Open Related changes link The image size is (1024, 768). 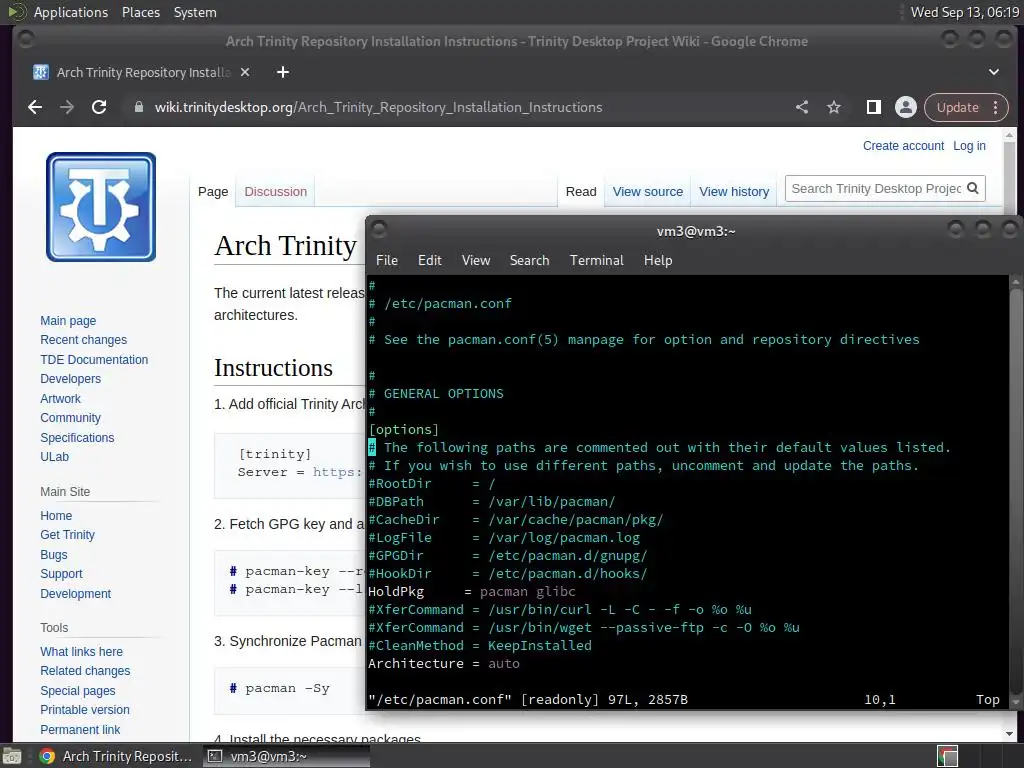point(85,671)
